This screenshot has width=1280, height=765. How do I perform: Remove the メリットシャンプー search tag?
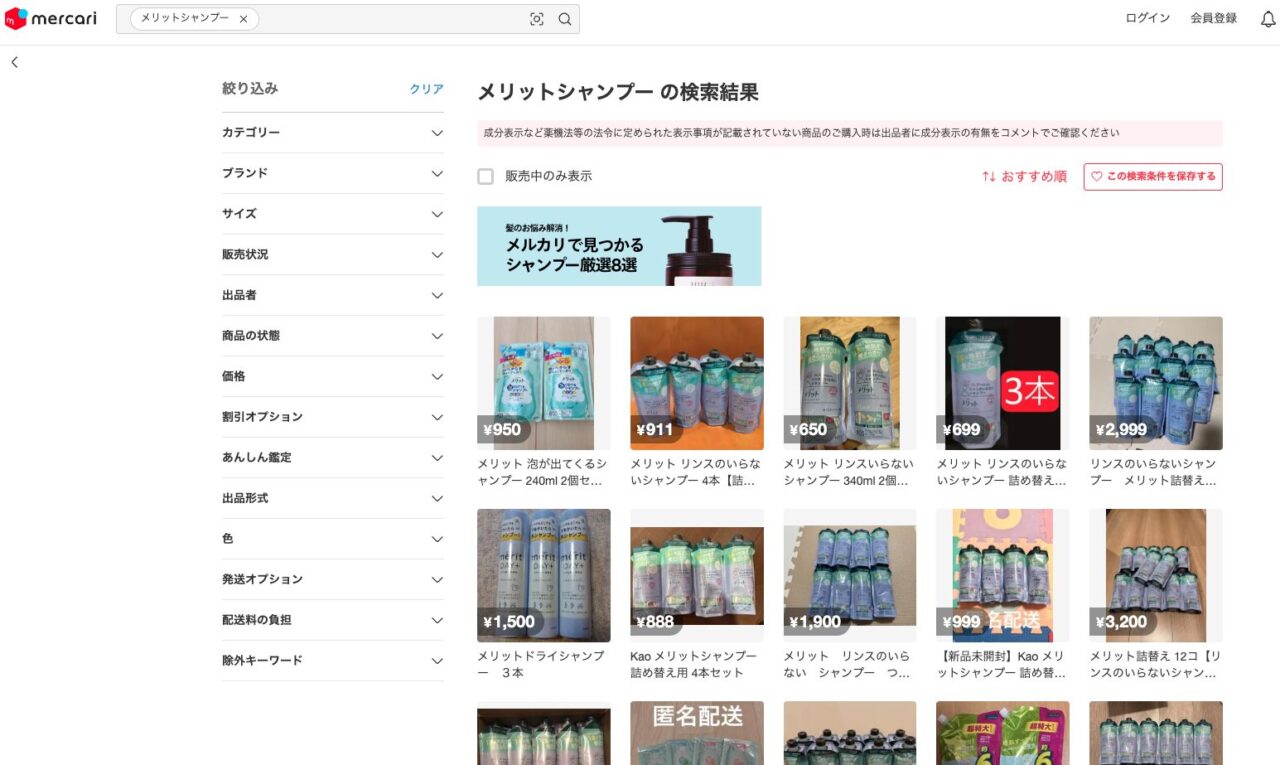point(243,19)
